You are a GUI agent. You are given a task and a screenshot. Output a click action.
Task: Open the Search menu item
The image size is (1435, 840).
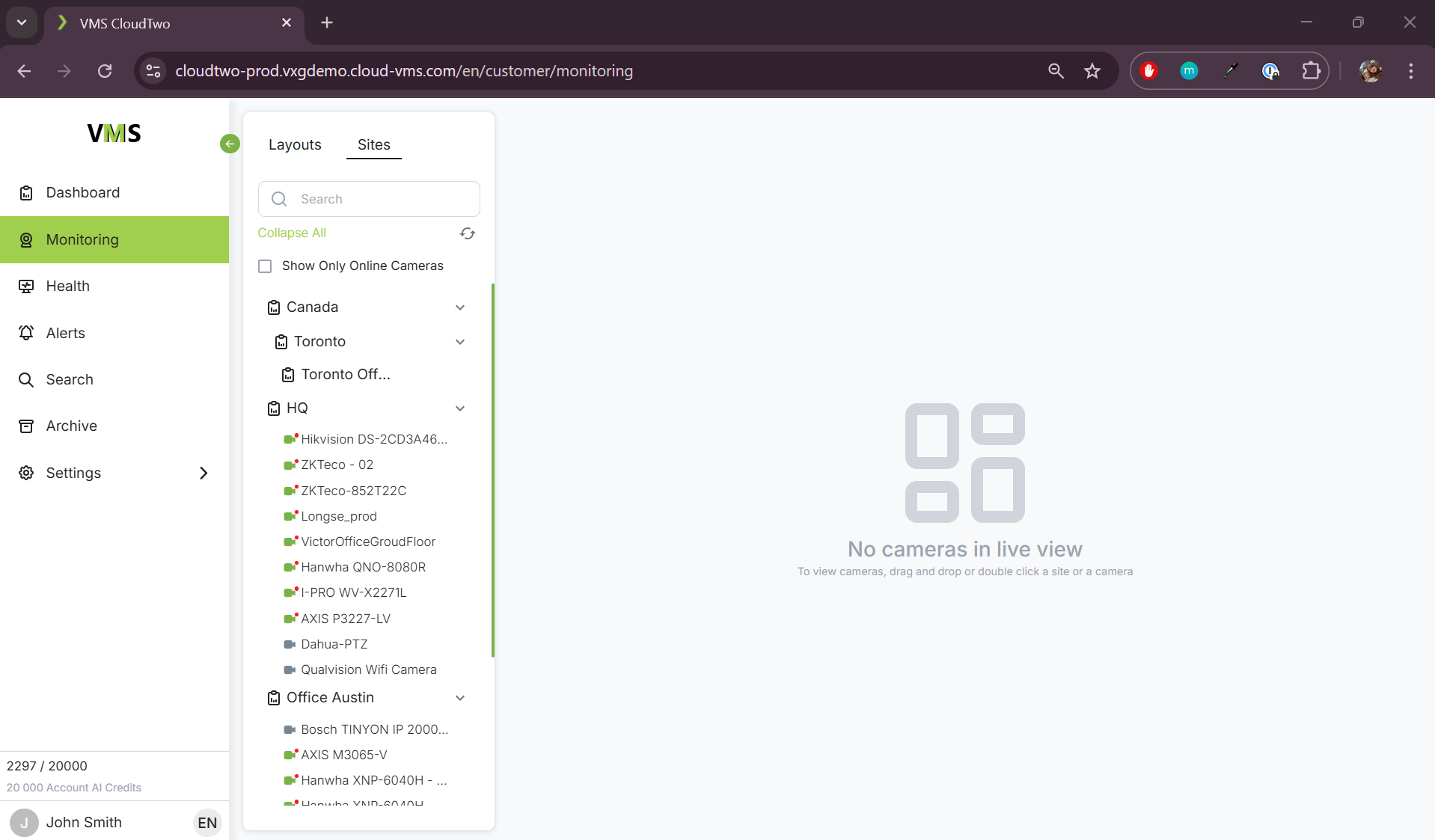[70, 379]
